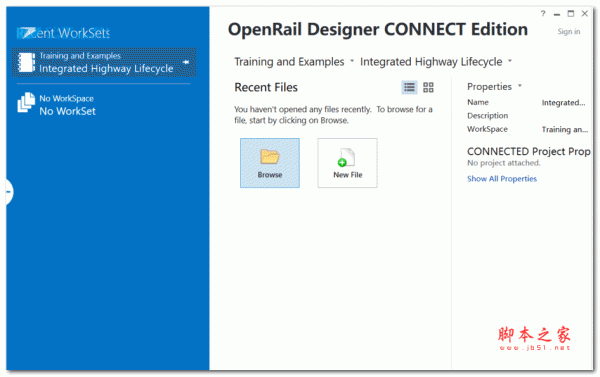Open the Browse folder tile

pyautogui.click(x=270, y=163)
